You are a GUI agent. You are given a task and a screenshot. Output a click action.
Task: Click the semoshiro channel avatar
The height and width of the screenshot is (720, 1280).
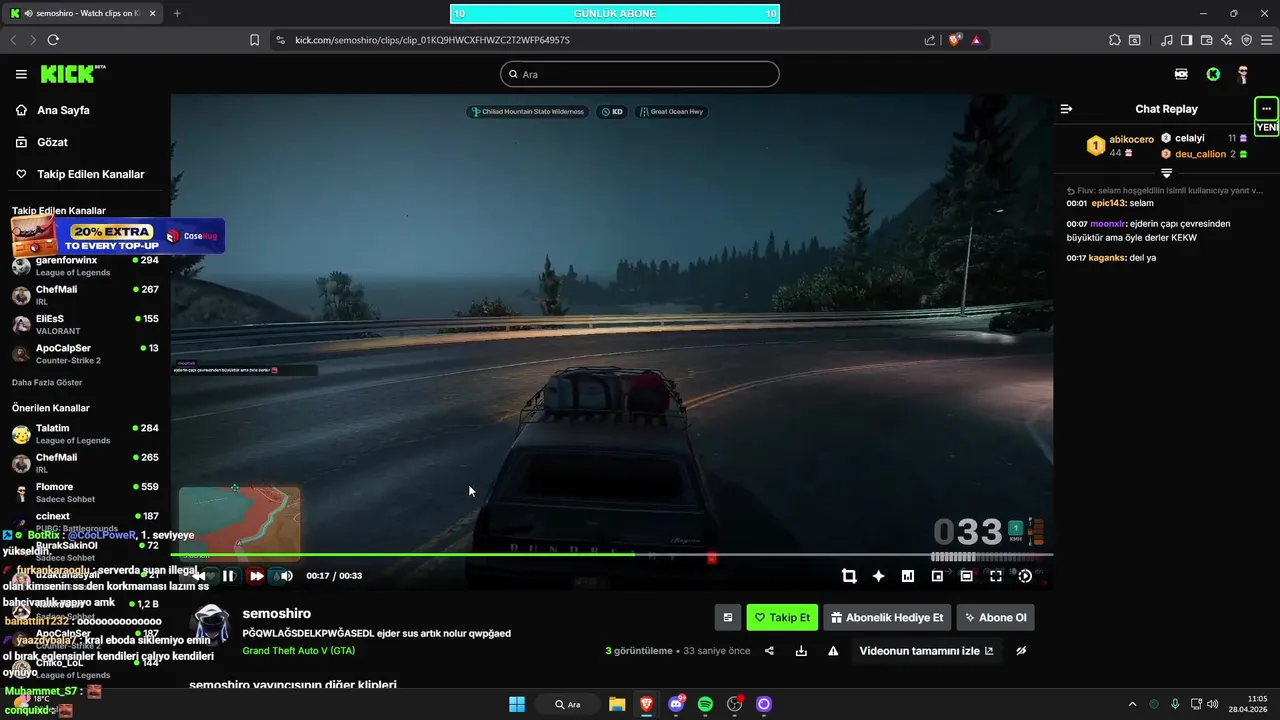211,626
